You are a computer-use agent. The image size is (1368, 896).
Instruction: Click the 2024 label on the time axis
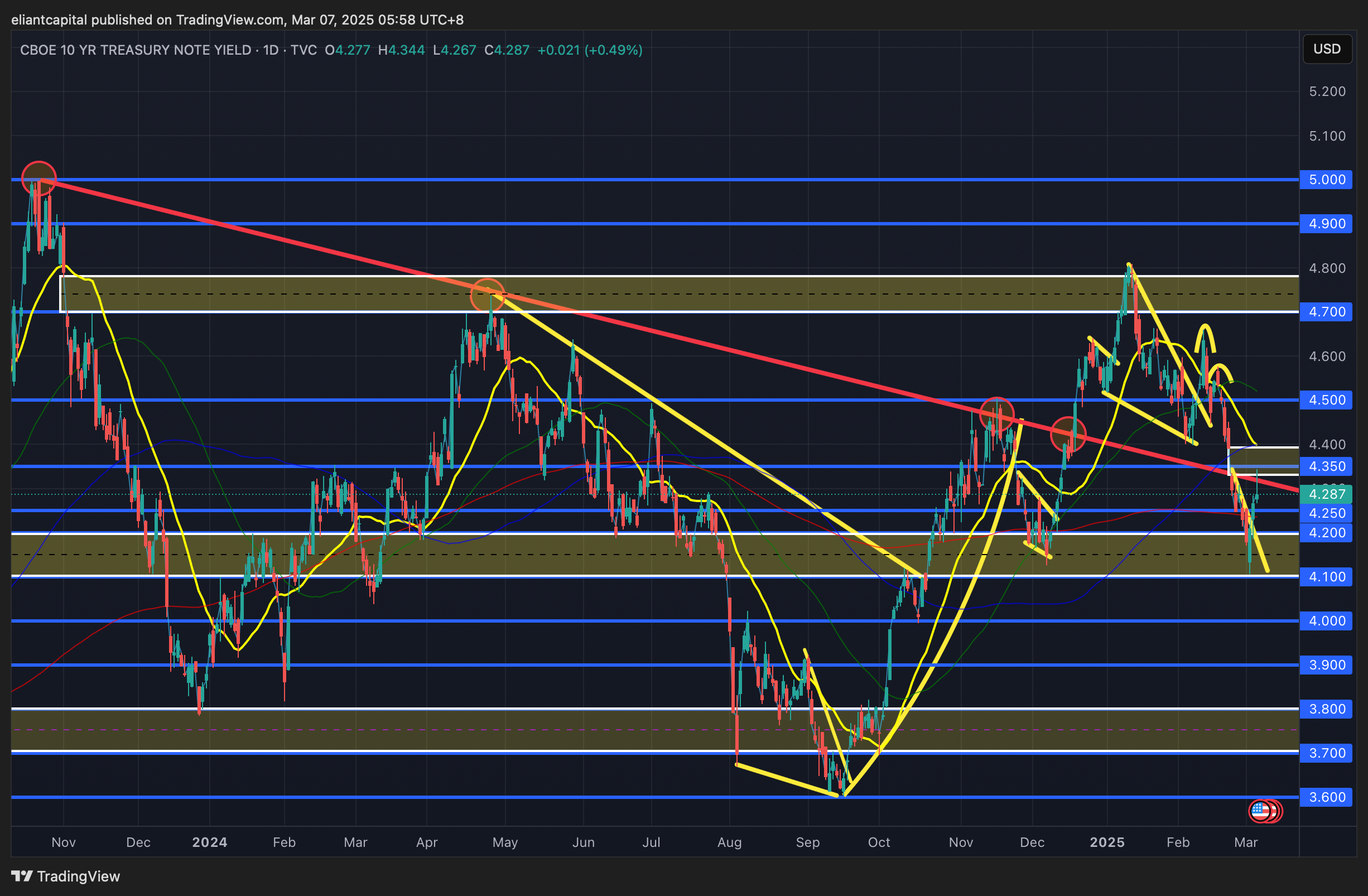click(x=209, y=842)
